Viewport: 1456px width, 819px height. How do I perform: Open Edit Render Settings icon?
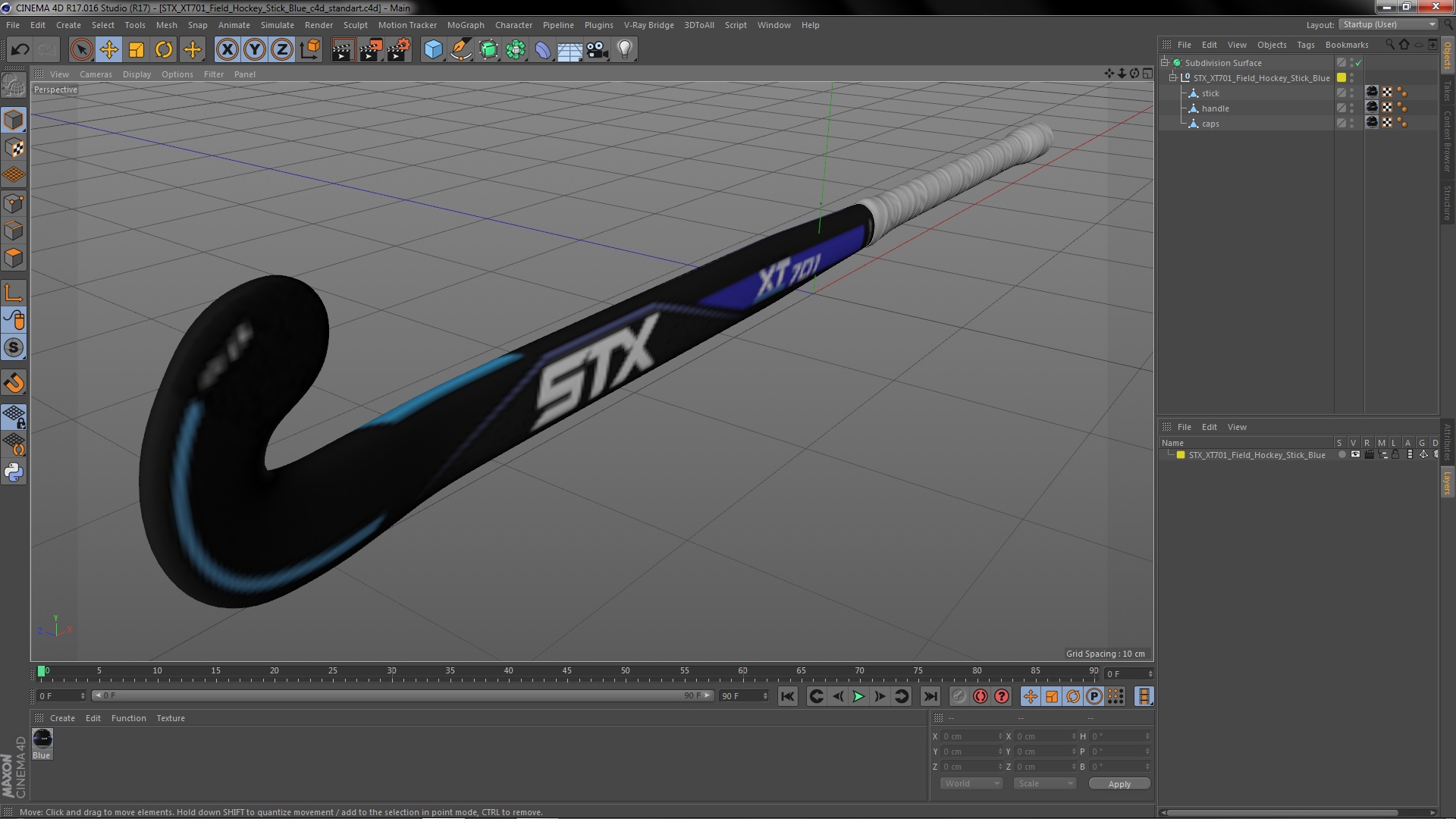398,50
